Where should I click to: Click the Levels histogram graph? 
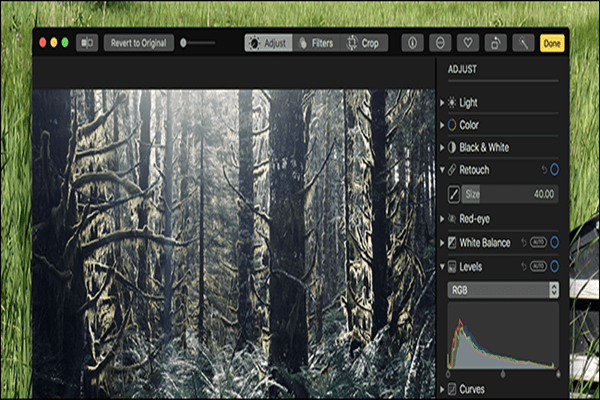503,336
